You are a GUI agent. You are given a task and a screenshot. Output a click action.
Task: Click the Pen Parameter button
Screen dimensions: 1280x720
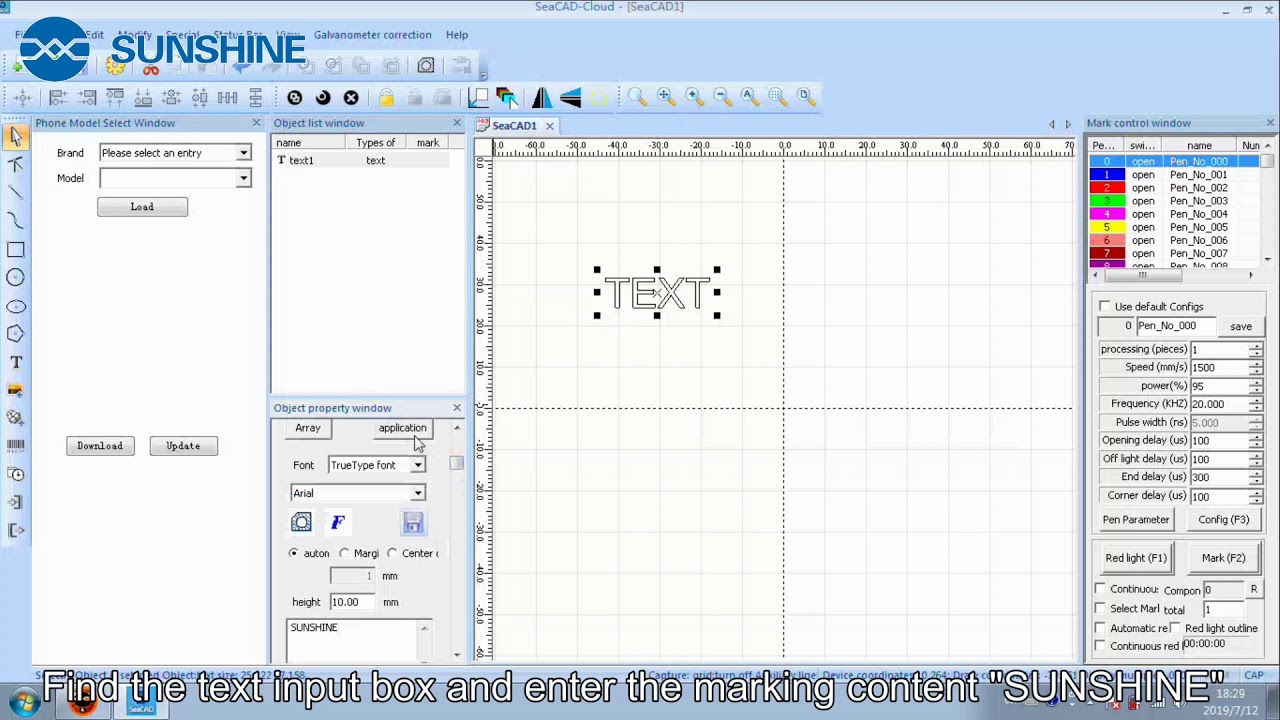tap(1135, 520)
